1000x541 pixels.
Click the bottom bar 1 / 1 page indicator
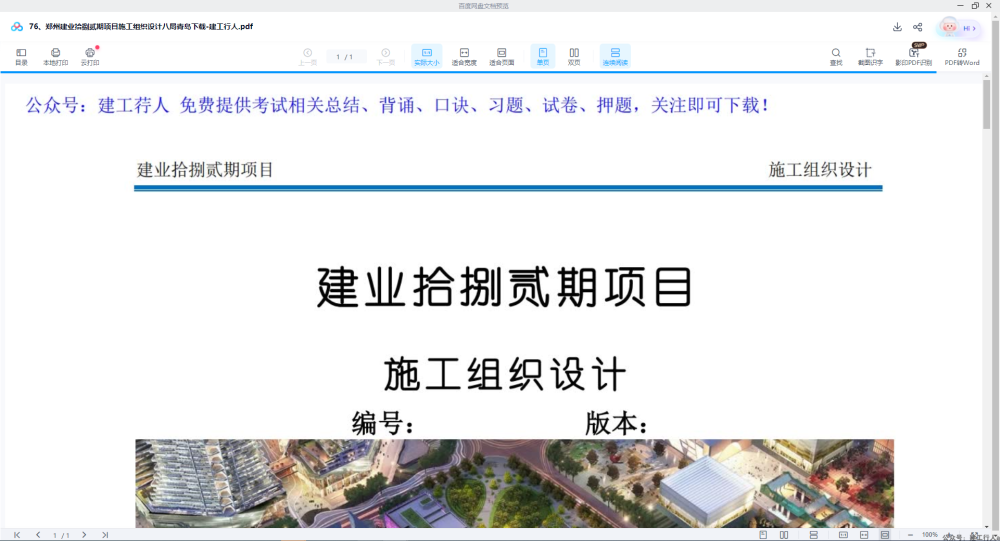click(61, 535)
